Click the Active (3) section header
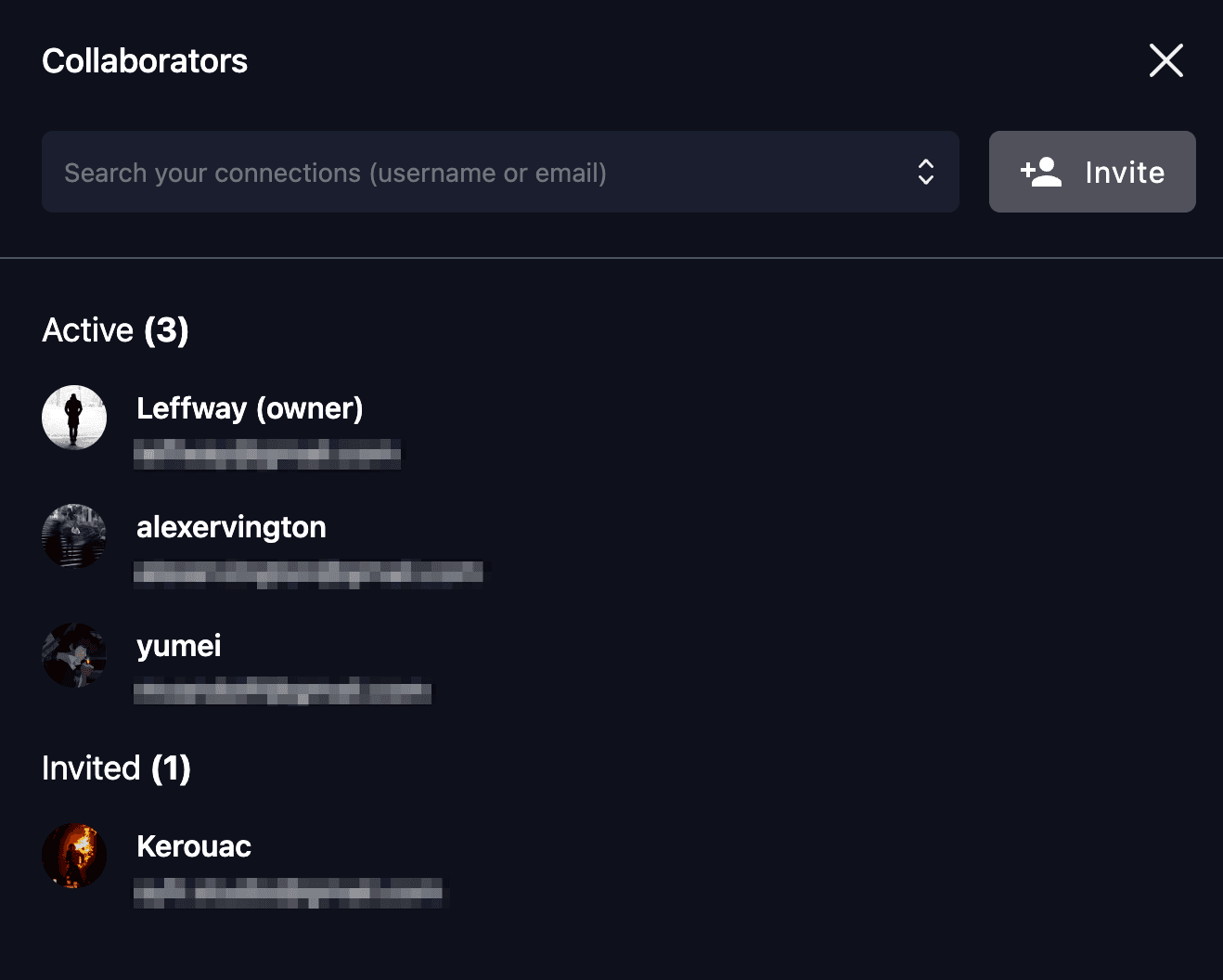This screenshot has height=980, width=1223. pos(114,329)
